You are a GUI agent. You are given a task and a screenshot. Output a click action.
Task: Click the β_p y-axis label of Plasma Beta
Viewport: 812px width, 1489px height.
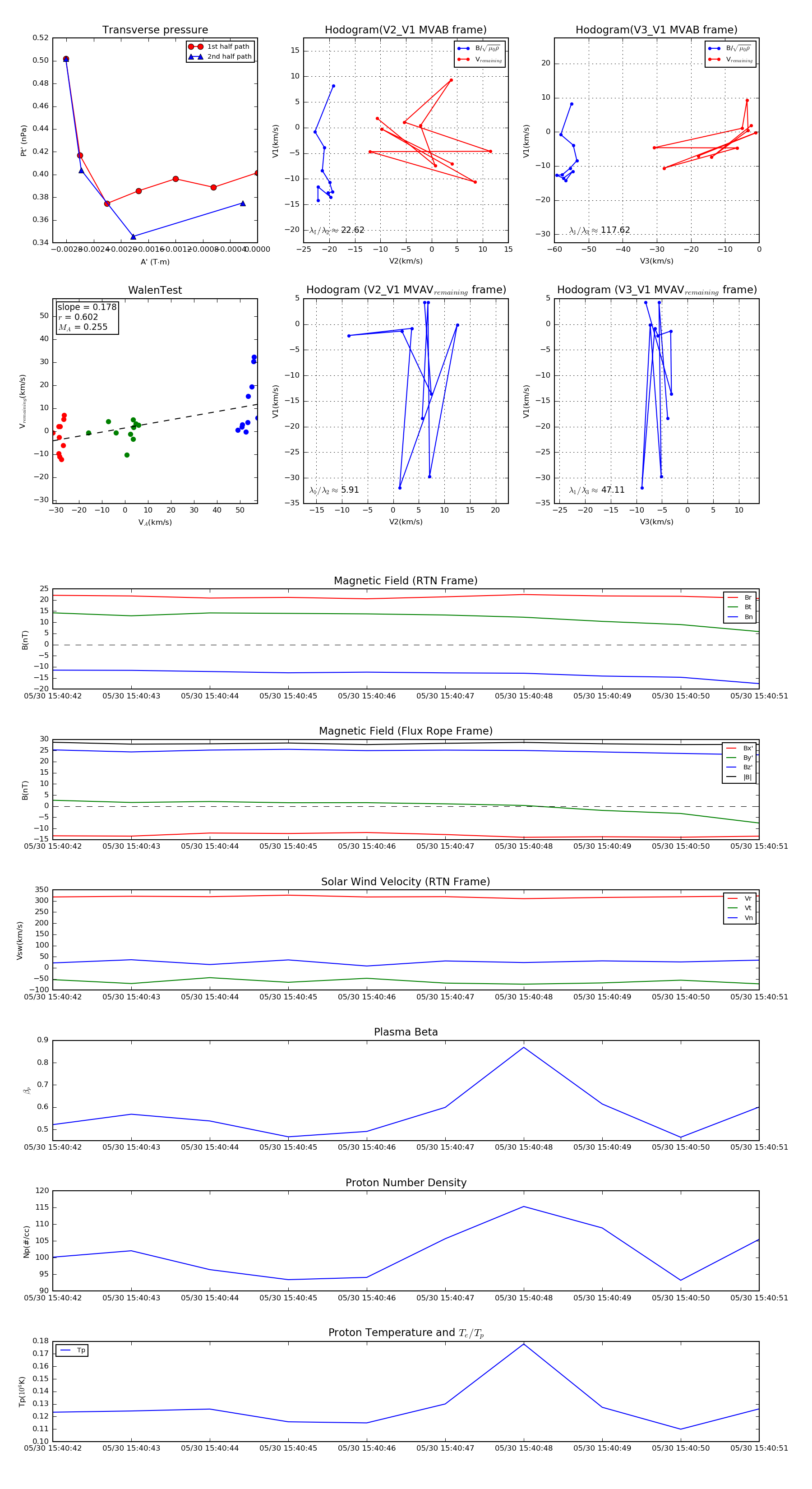point(27,1090)
